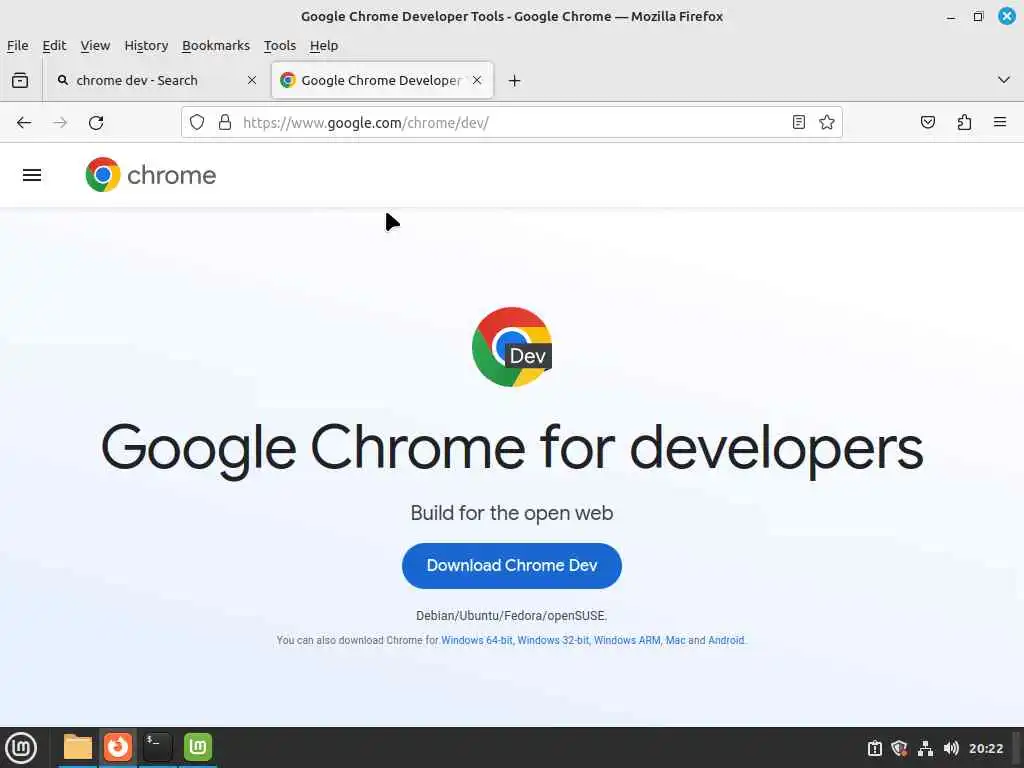The image size is (1024, 768).
Task: Open the Linux Mint start menu
Action: pos(21,748)
